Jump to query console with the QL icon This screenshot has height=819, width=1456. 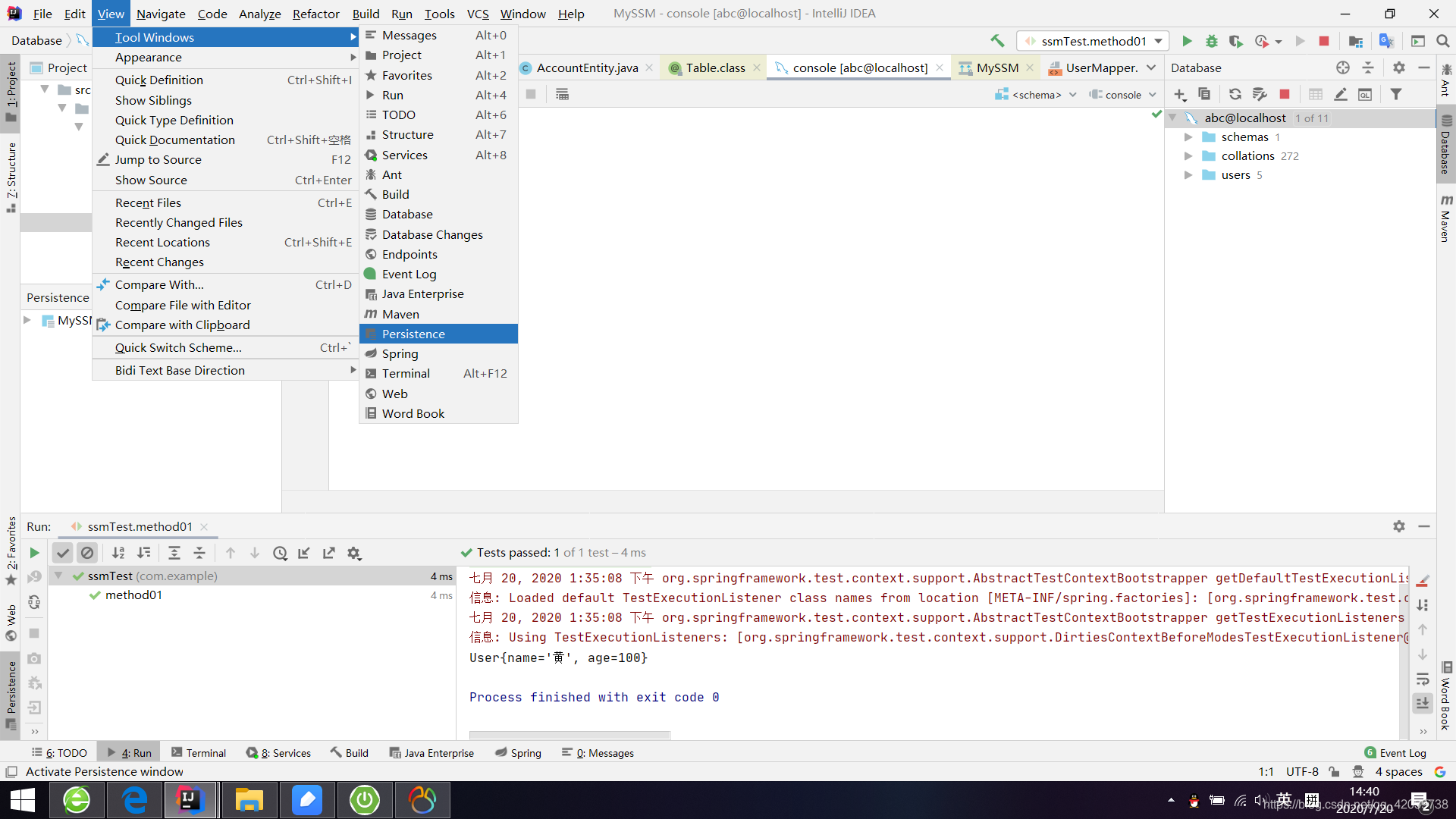click(x=1365, y=94)
